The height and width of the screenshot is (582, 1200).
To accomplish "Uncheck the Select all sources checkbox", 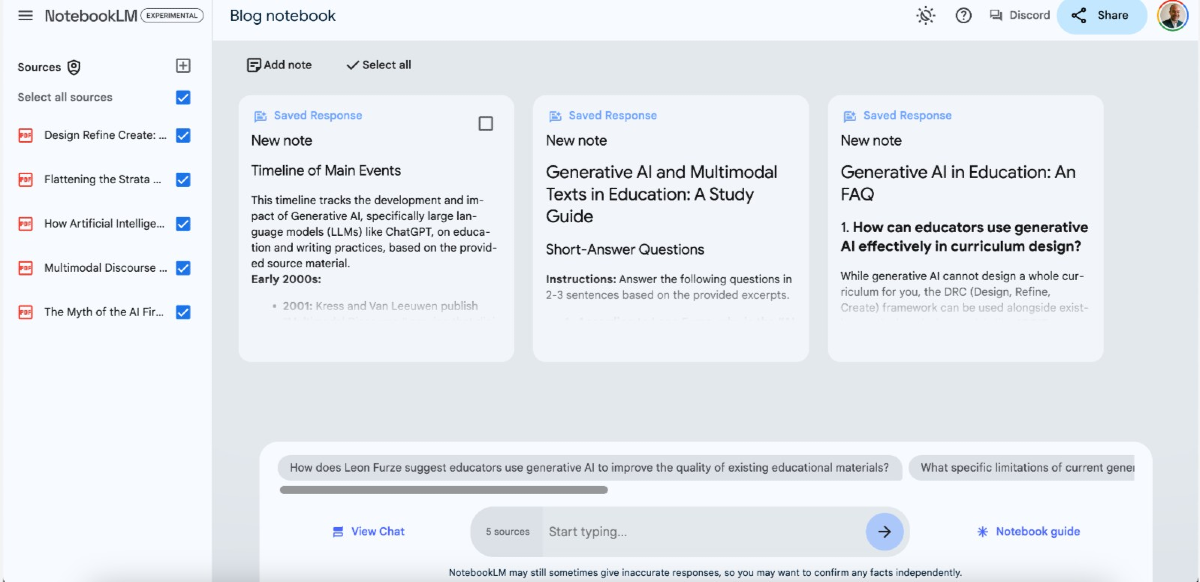I will 183,98.
